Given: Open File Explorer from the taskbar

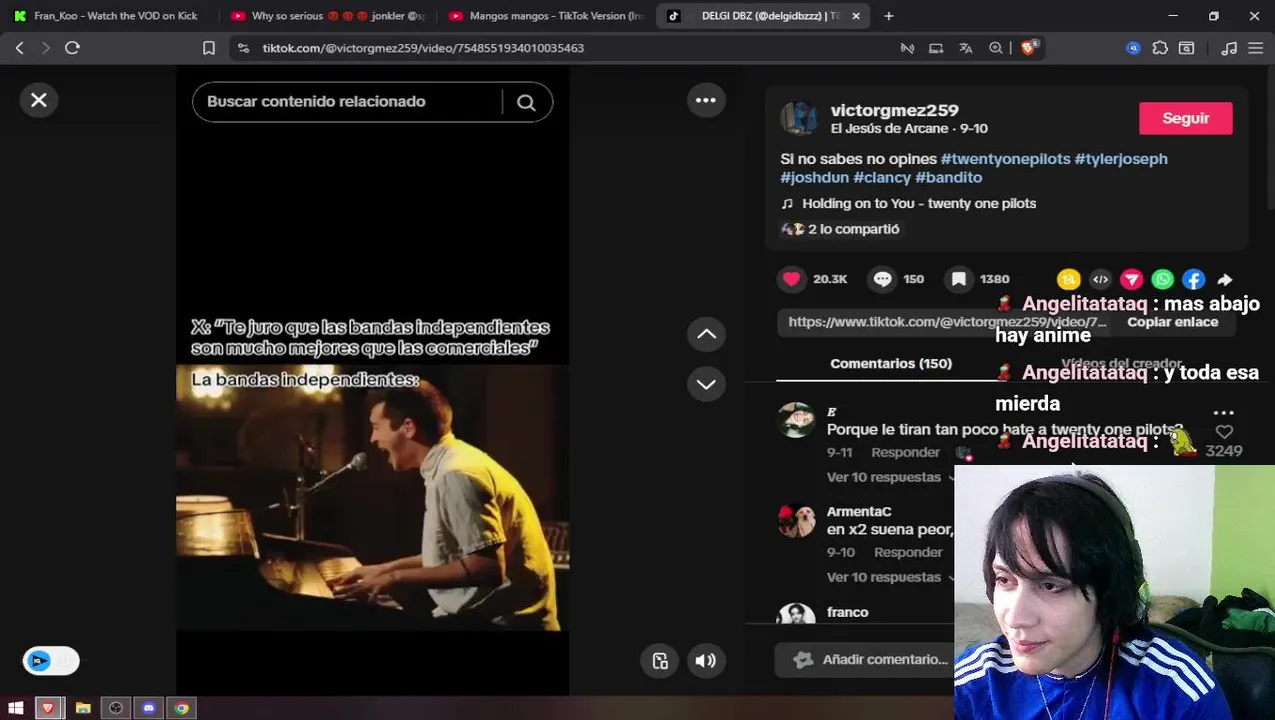Looking at the screenshot, I should pos(83,708).
